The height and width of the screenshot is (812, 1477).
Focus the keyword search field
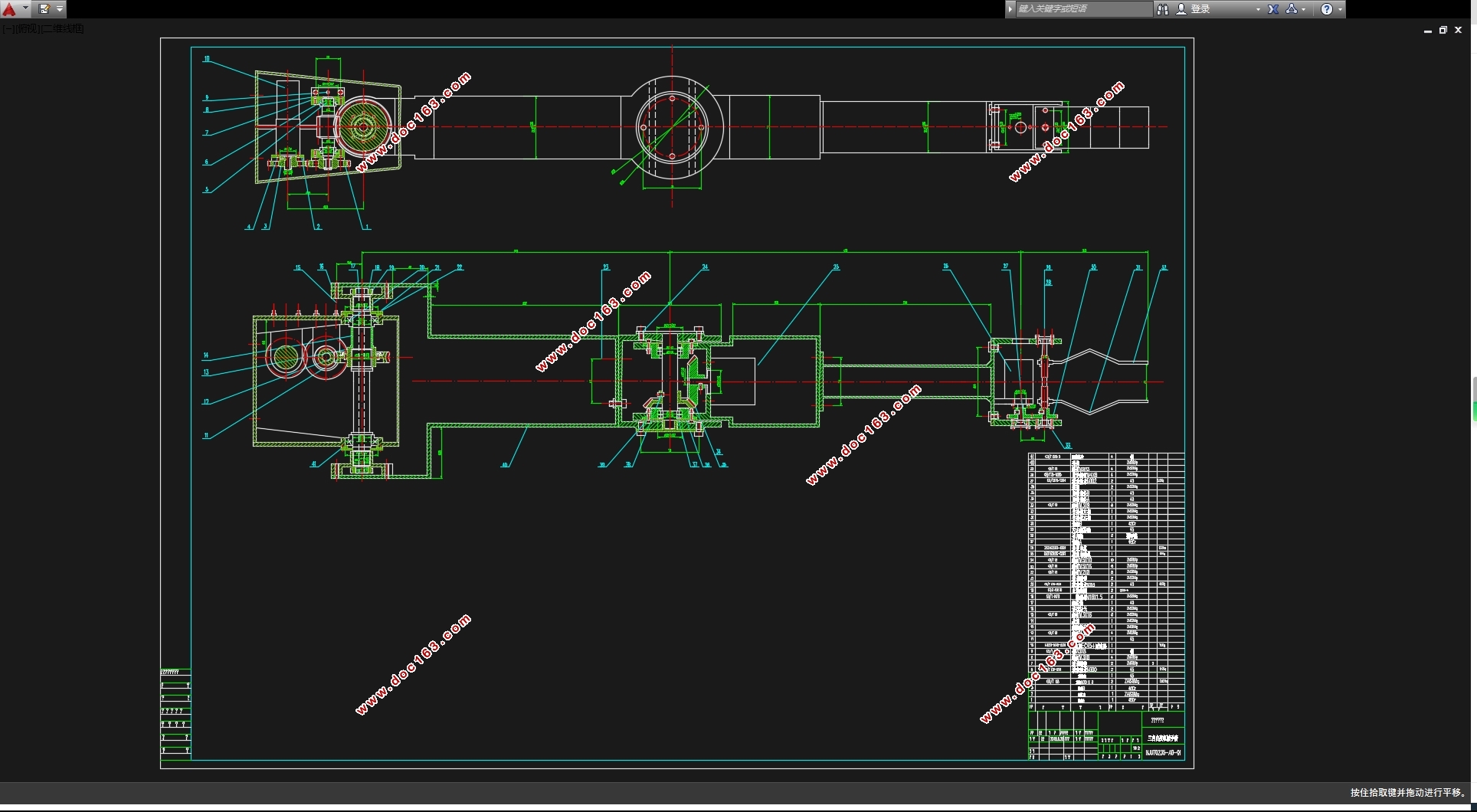(x=1083, y=9)
